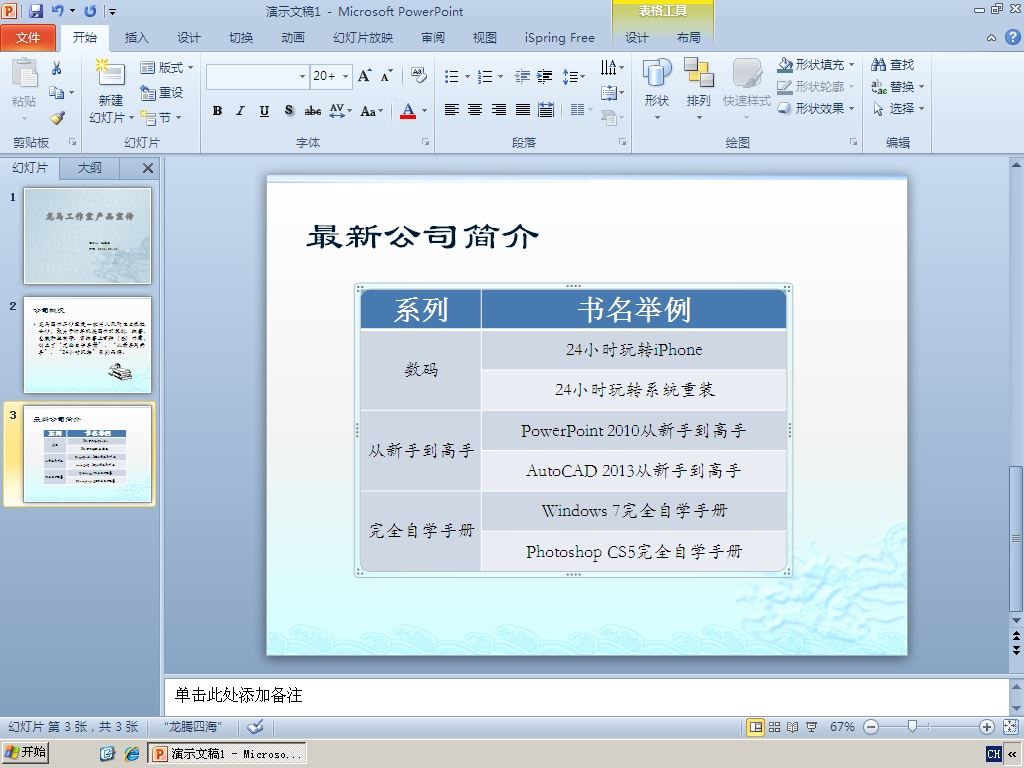Click the notes field 单击此处添加备注

[586, 696]
